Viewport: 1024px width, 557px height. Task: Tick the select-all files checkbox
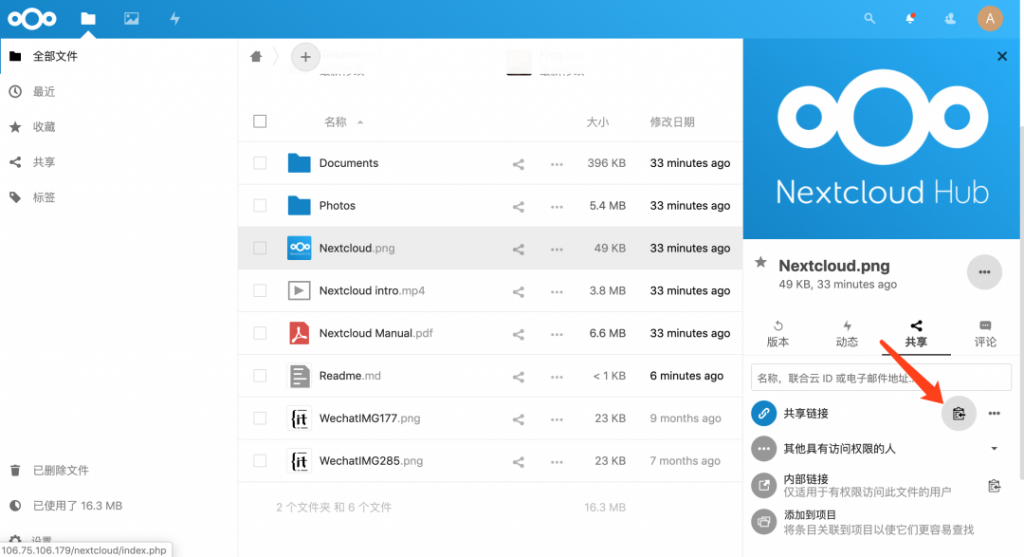tap(260, 122)
